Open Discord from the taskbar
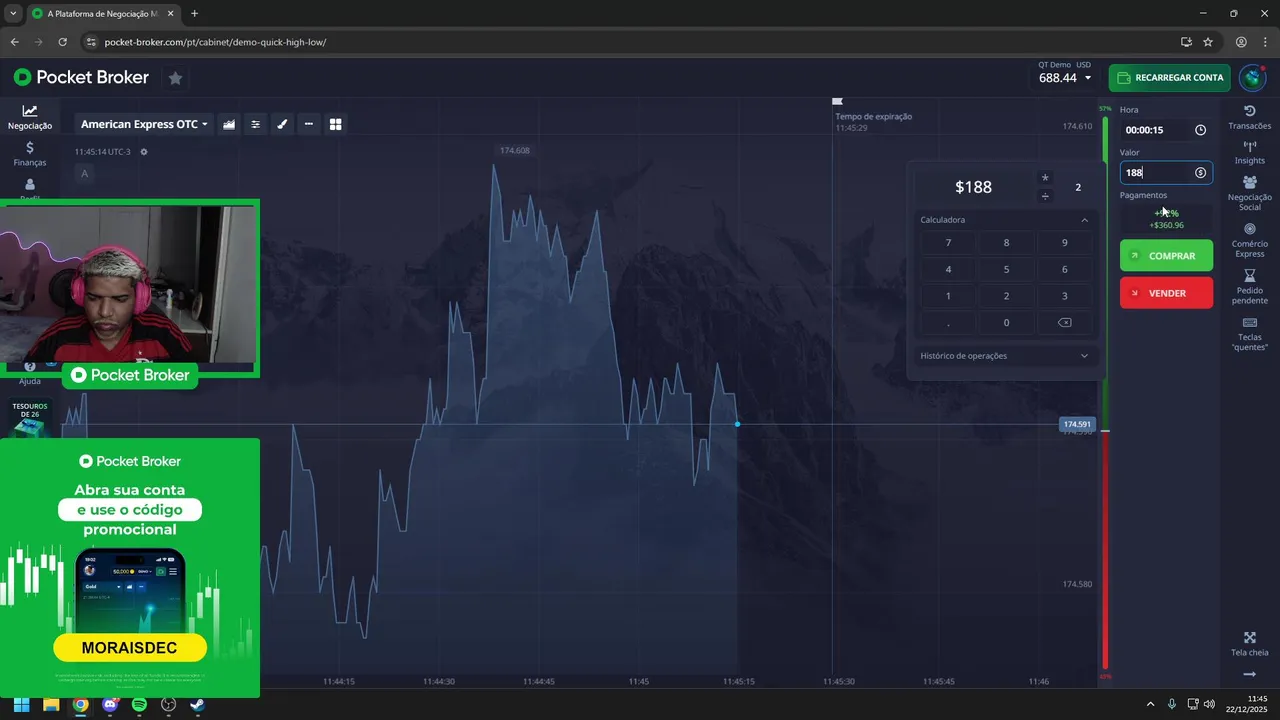The height and width of the screenshot is (720, 1280). (x=110, y=704)
